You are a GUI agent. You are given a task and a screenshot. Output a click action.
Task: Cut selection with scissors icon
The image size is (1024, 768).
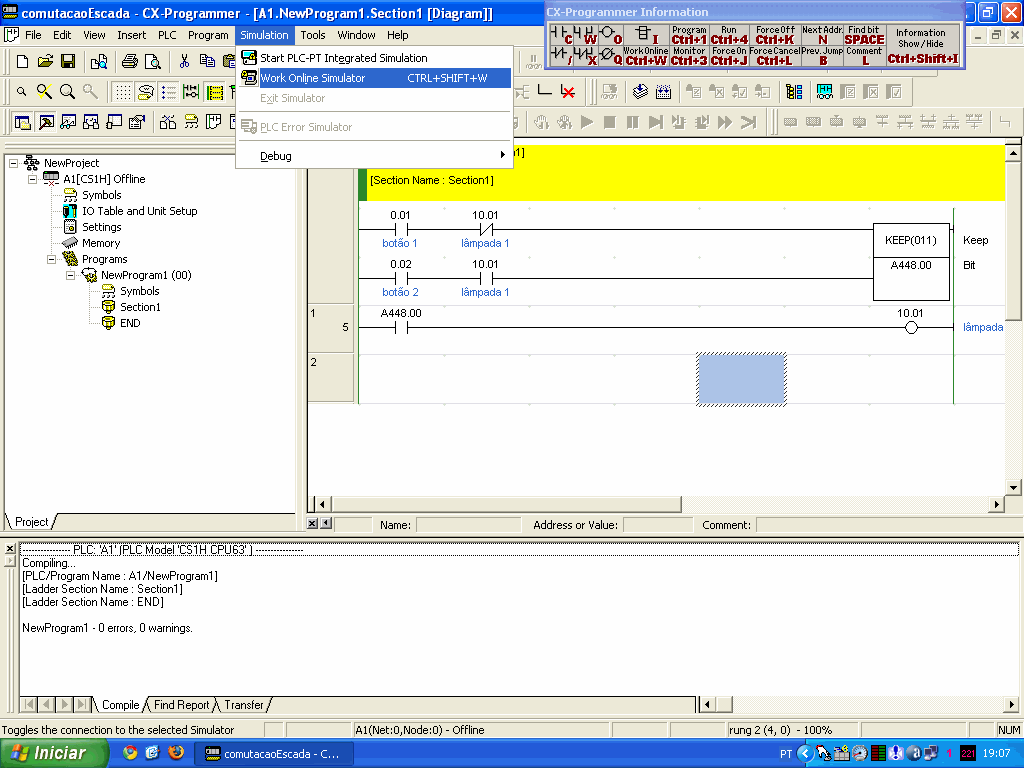tap(184, 61)
